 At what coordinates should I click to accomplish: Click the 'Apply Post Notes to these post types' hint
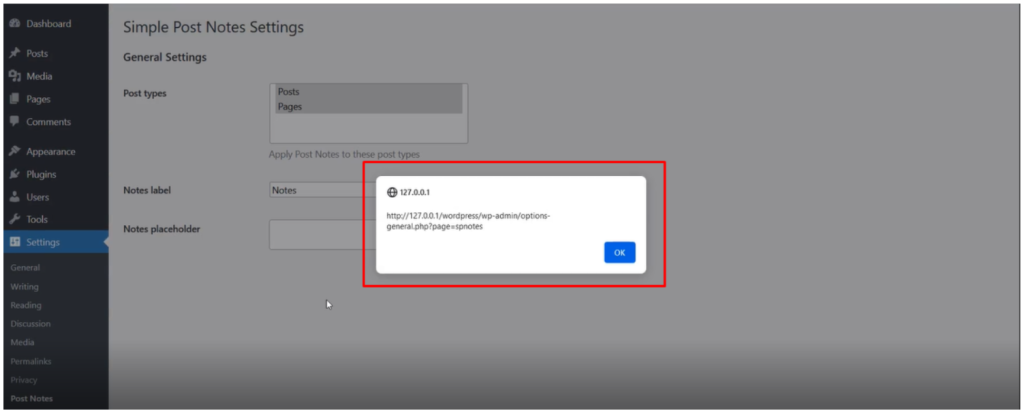tap(344, 155)
